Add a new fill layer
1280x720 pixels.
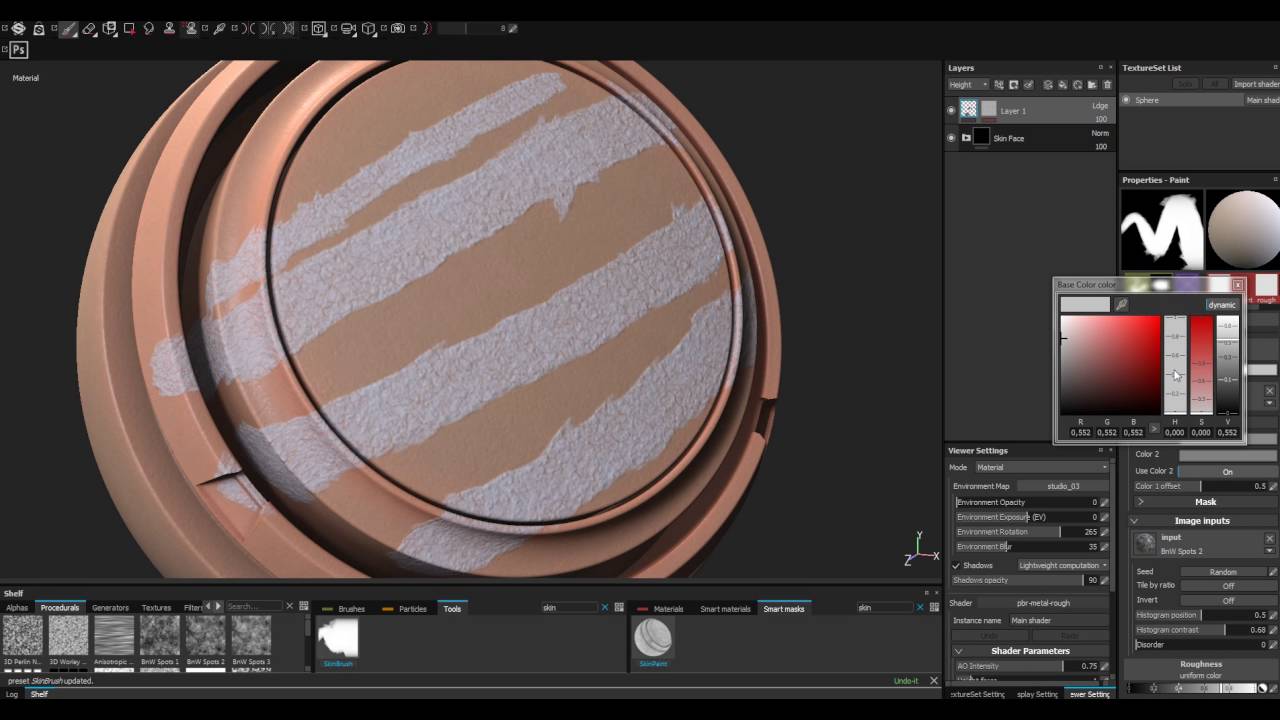point(1062,85)
